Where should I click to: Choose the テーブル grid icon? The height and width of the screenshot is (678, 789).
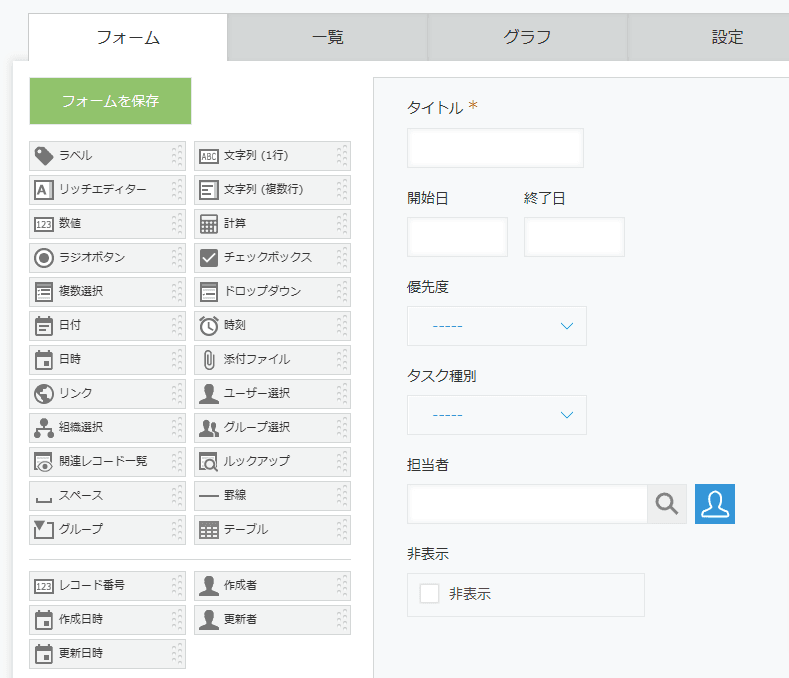click(209, 530)
